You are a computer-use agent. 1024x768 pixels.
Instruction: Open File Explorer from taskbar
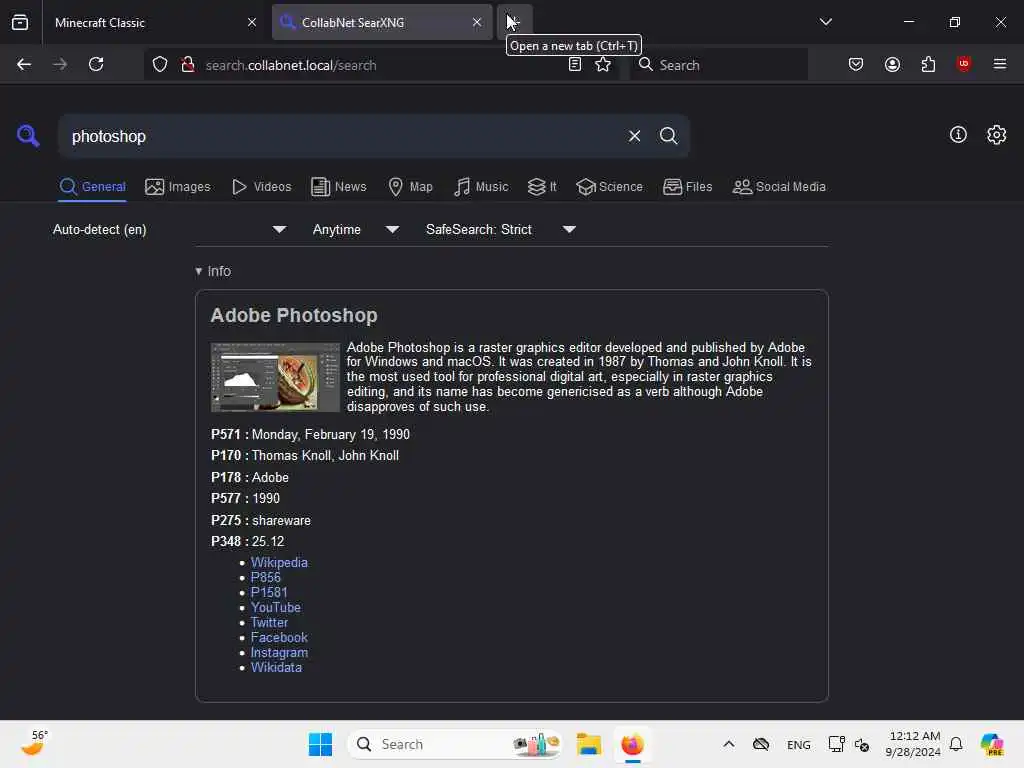[x=588, y=744]
